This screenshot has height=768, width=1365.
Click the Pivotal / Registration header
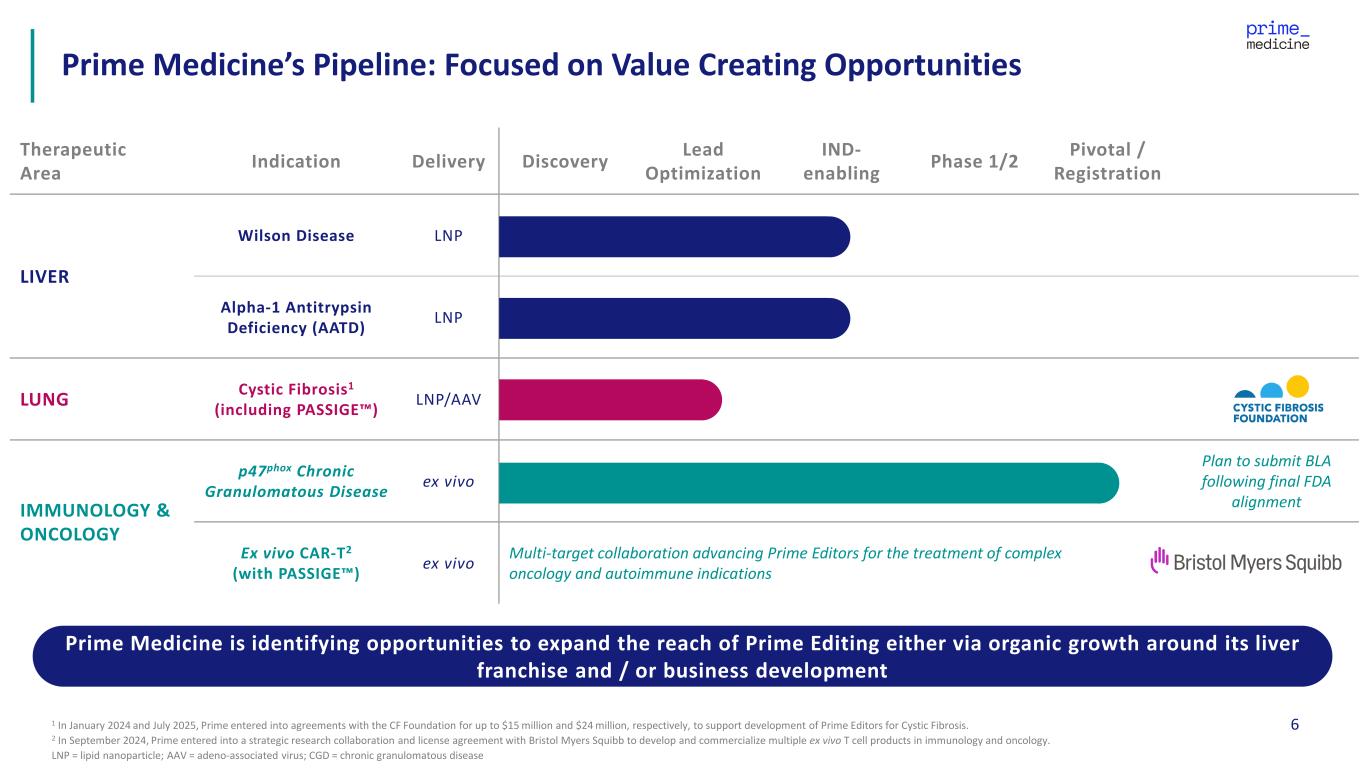click(x=1107, y=162)
